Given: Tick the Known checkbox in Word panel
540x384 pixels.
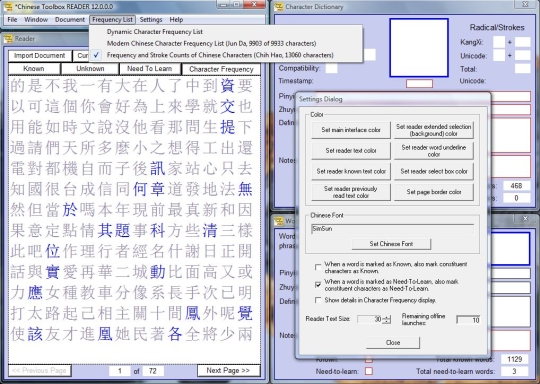Looking at the screenshot, I should (368, 360).
